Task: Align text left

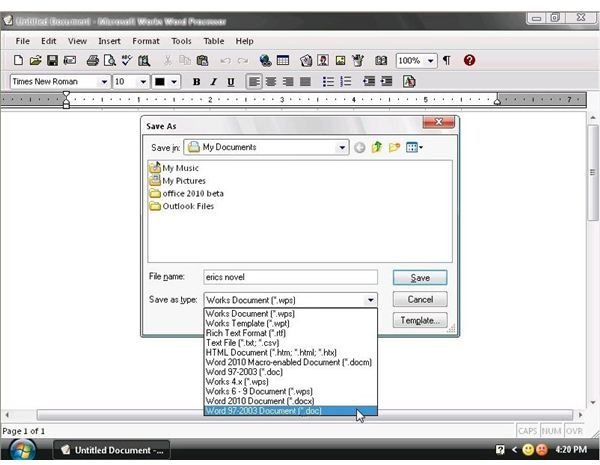Action: tap(254, 82)
